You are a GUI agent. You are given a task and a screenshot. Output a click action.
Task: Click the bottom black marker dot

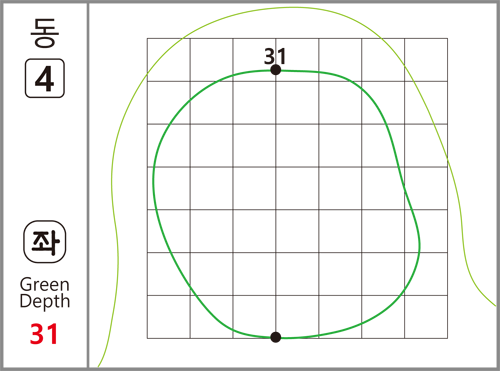276,337
